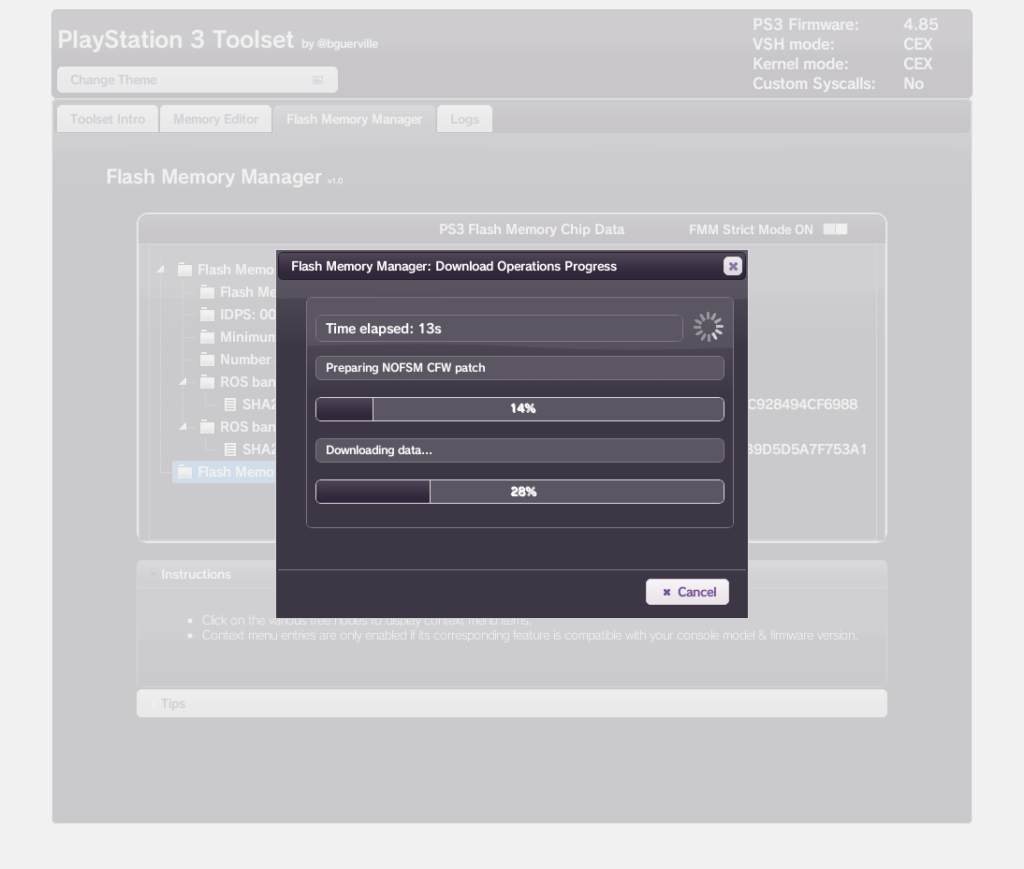Click the 'PS3 Flash Memory Chip Data' header
This screenshot has height=869, width=1024.
[532, 230]
